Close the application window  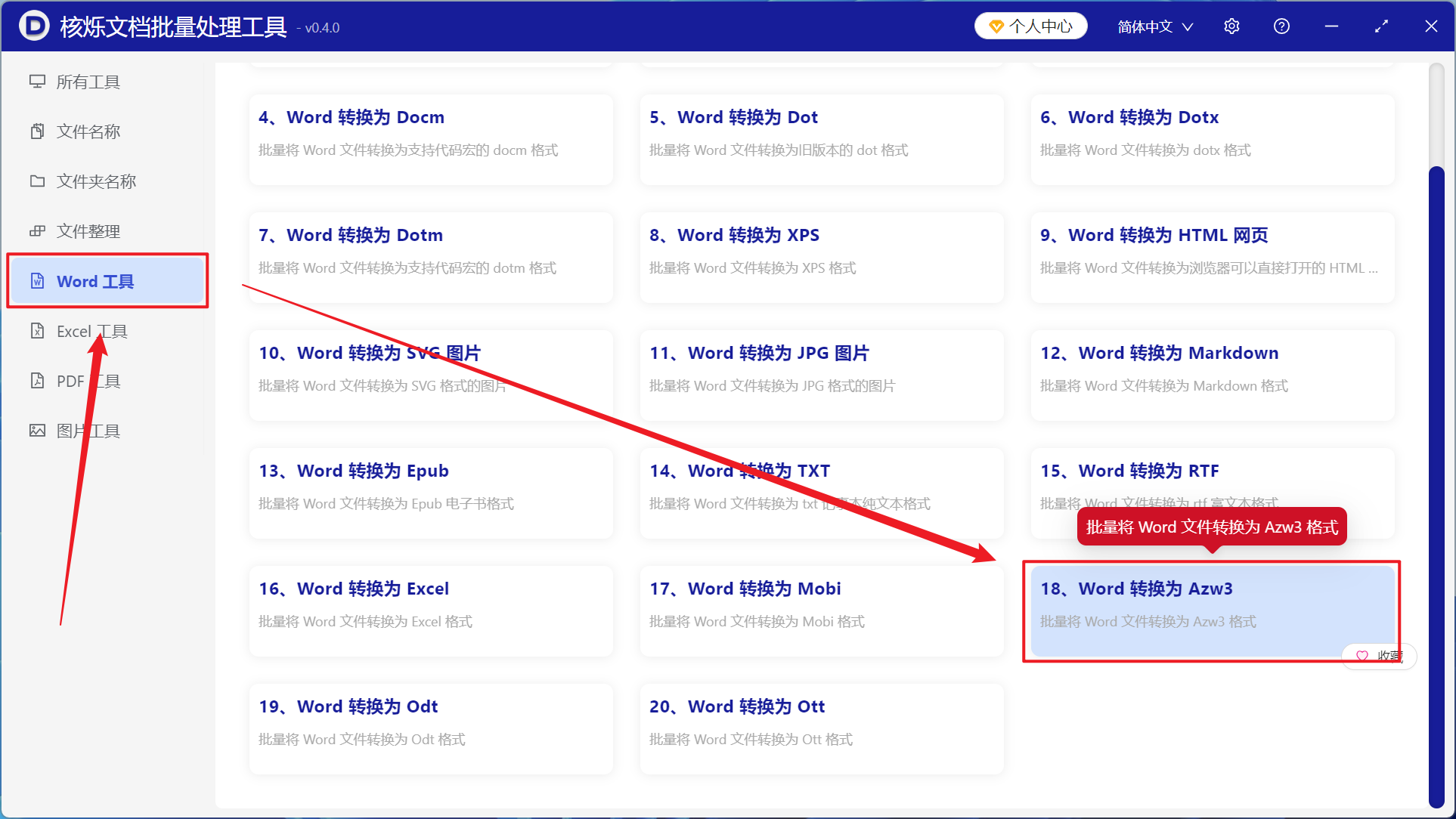click(1431, 26)
